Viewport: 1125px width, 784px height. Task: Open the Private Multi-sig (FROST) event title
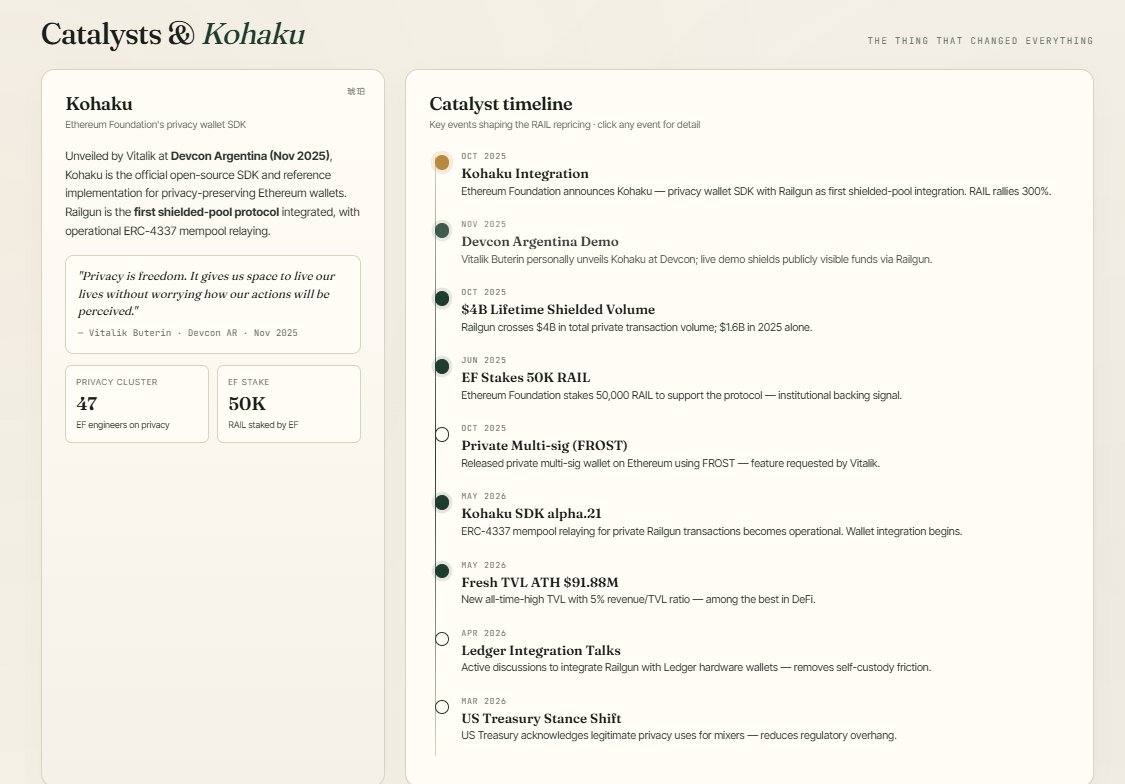(x=544, y=445)
